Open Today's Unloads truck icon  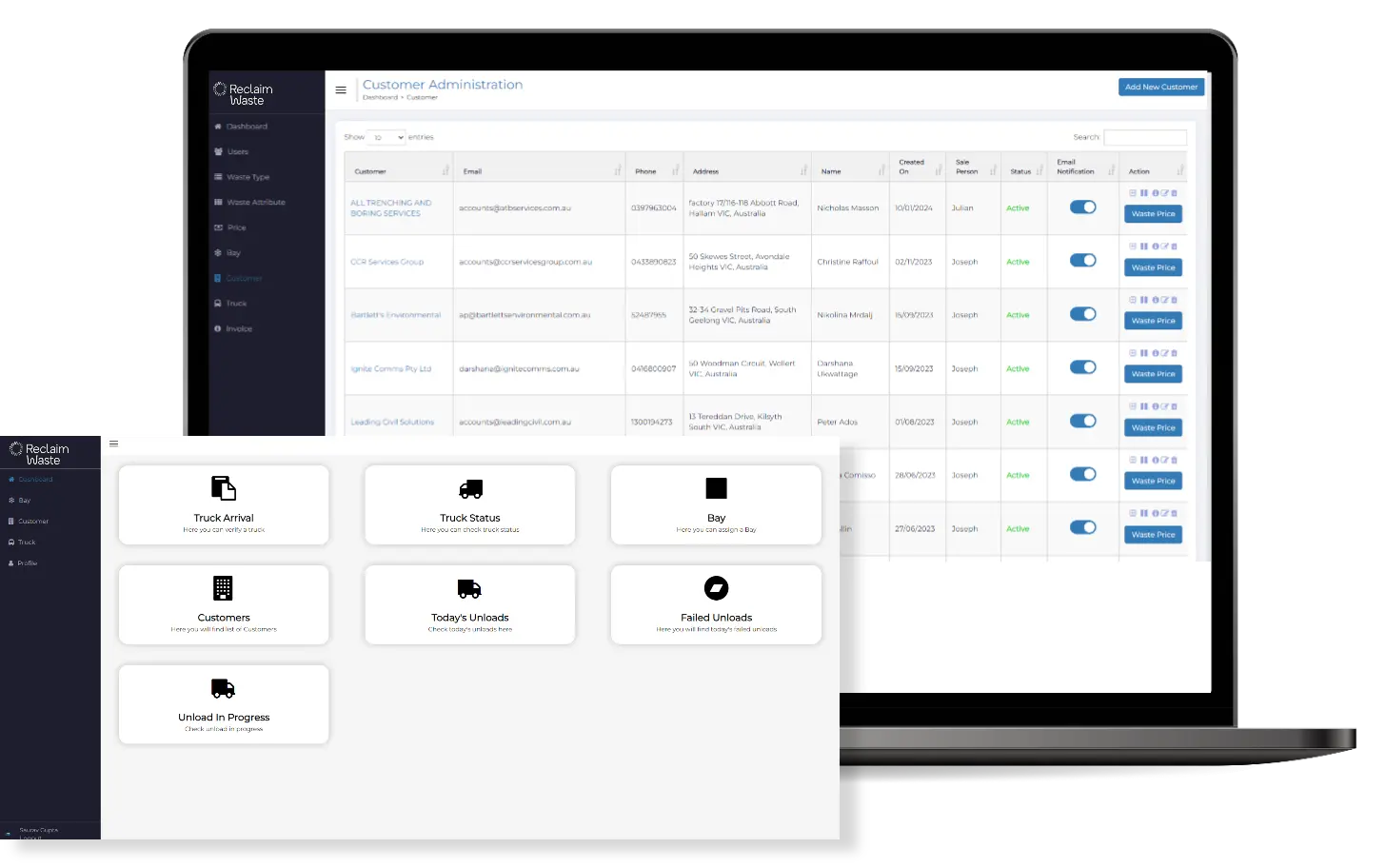[x=469, y=589]
